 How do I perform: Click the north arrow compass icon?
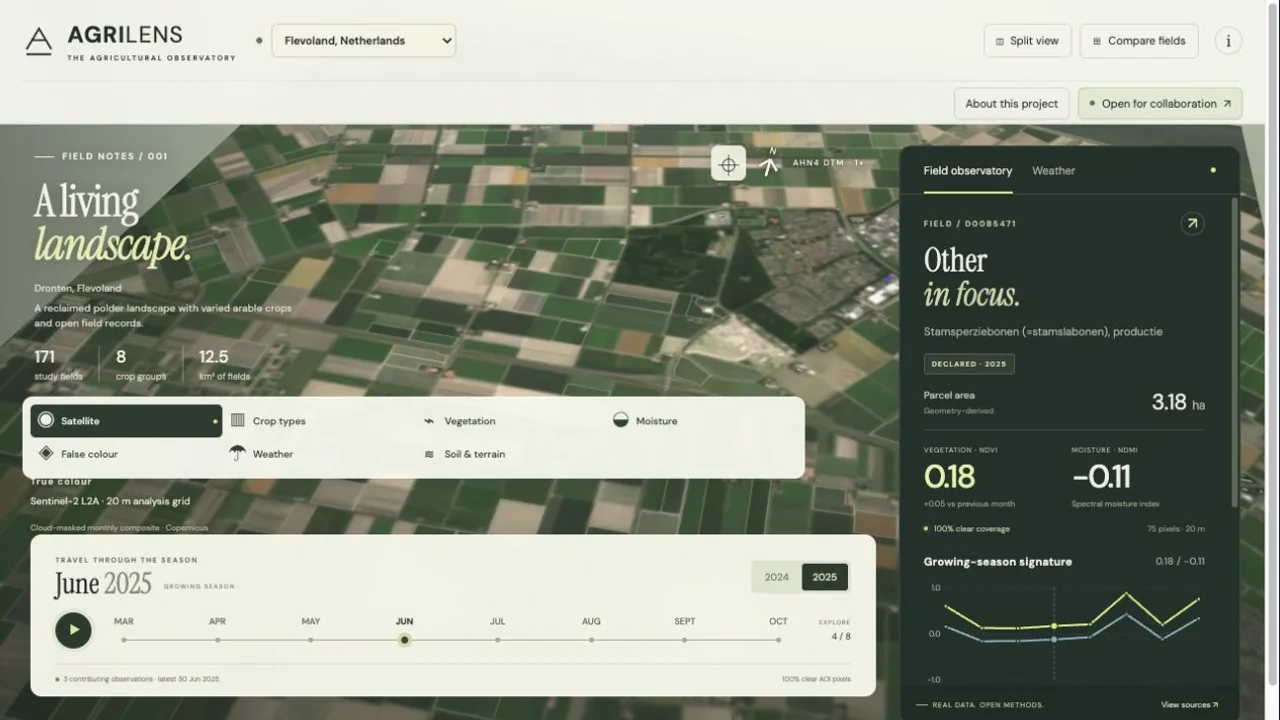click(769, 162)
